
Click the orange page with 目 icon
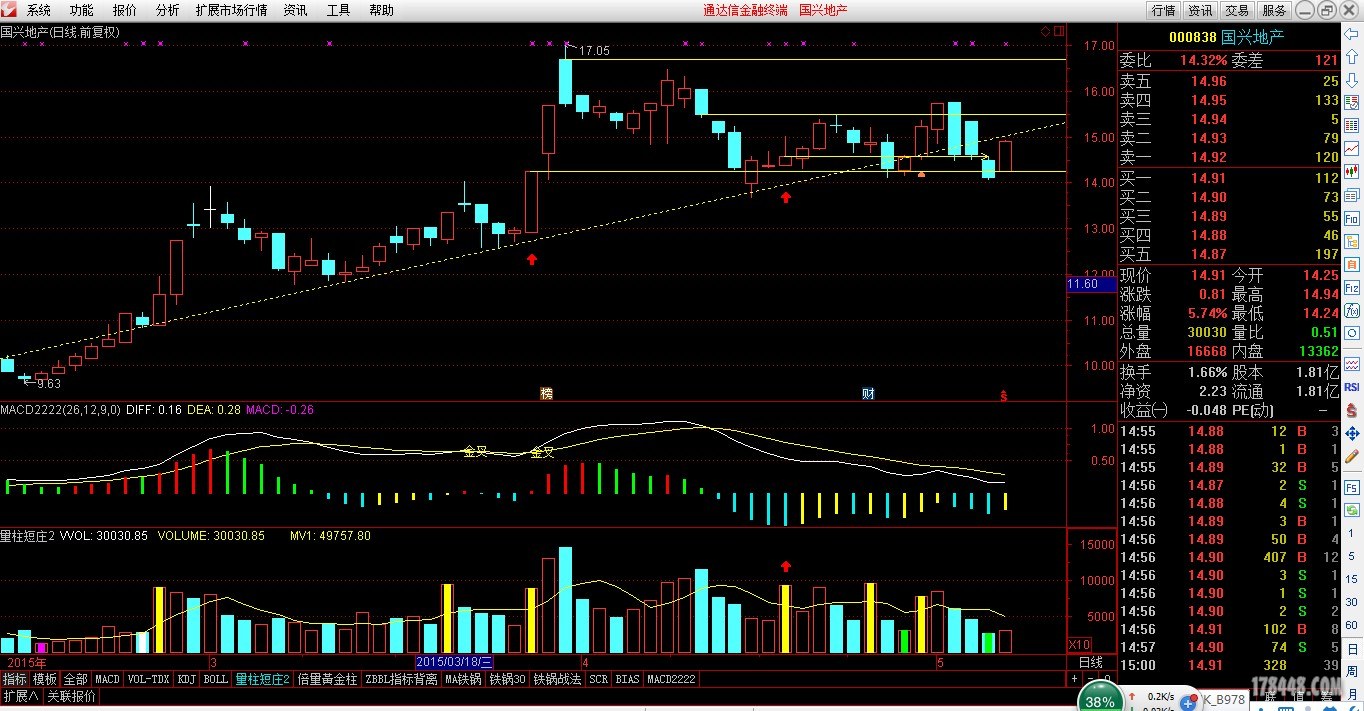click(1351, 264)
